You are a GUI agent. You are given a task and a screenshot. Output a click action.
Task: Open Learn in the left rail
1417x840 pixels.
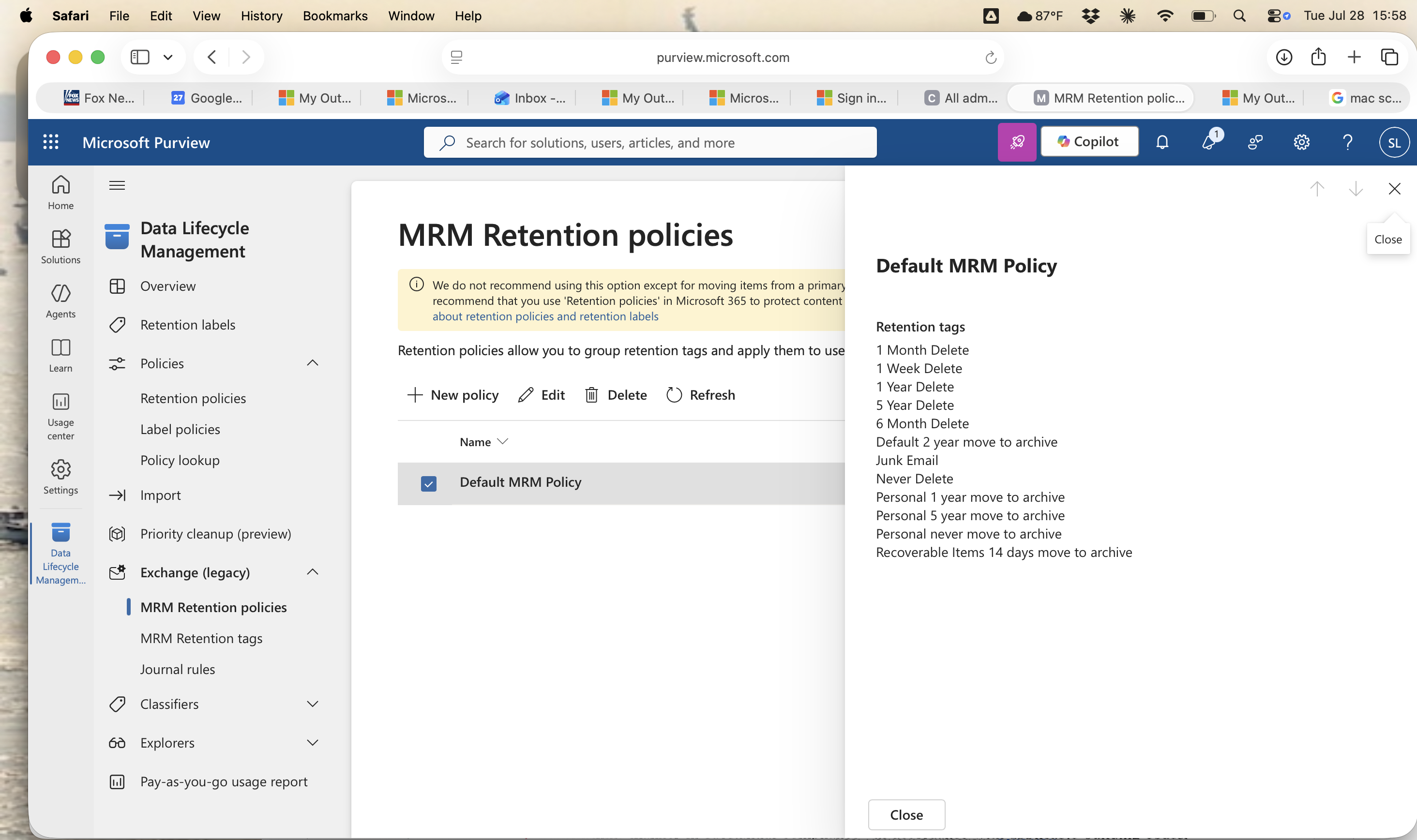click(60, 356)
